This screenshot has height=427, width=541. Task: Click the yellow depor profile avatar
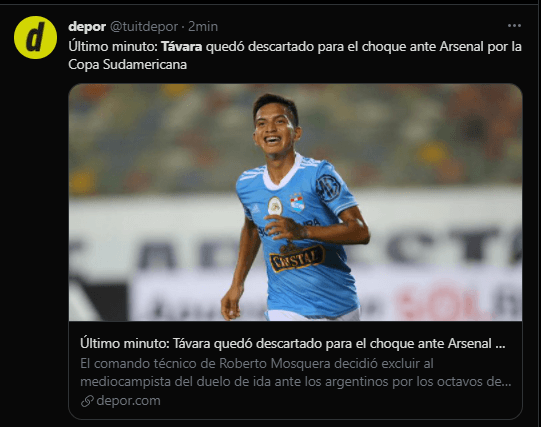point(35,37)
